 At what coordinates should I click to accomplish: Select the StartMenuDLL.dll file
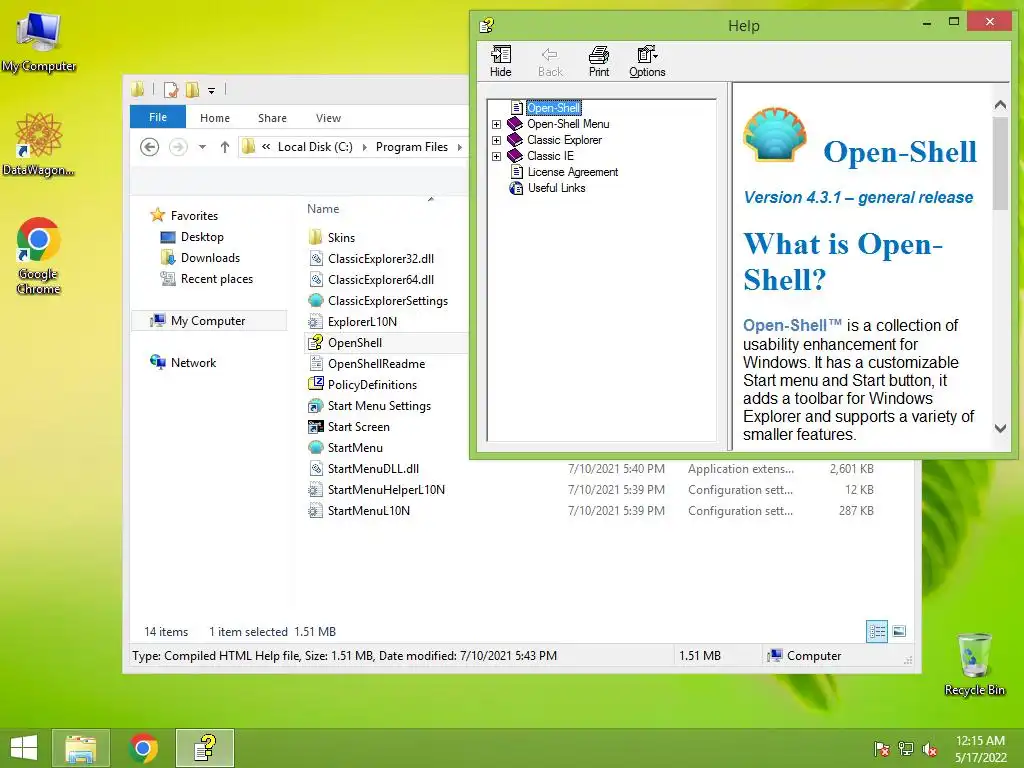[373, 468]
